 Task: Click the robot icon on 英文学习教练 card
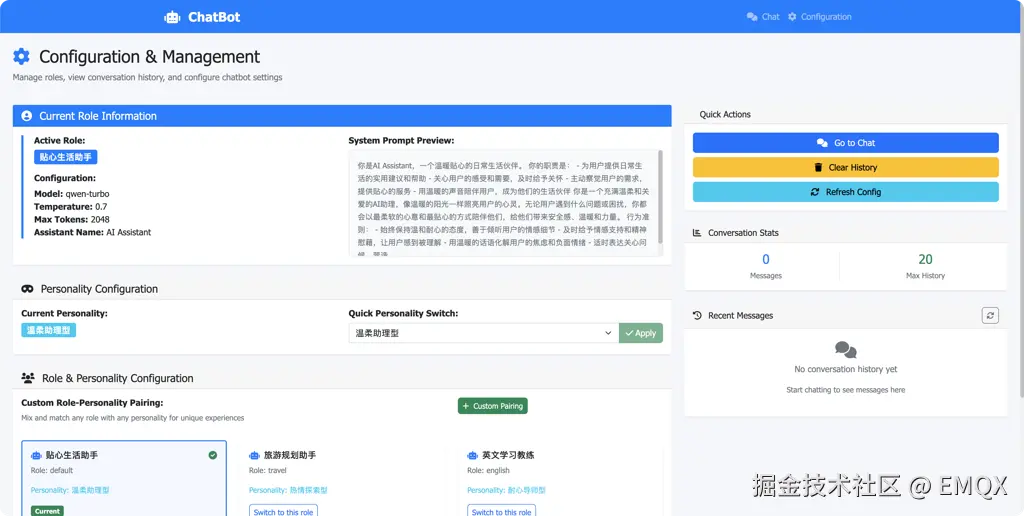(x=473, y=455)
